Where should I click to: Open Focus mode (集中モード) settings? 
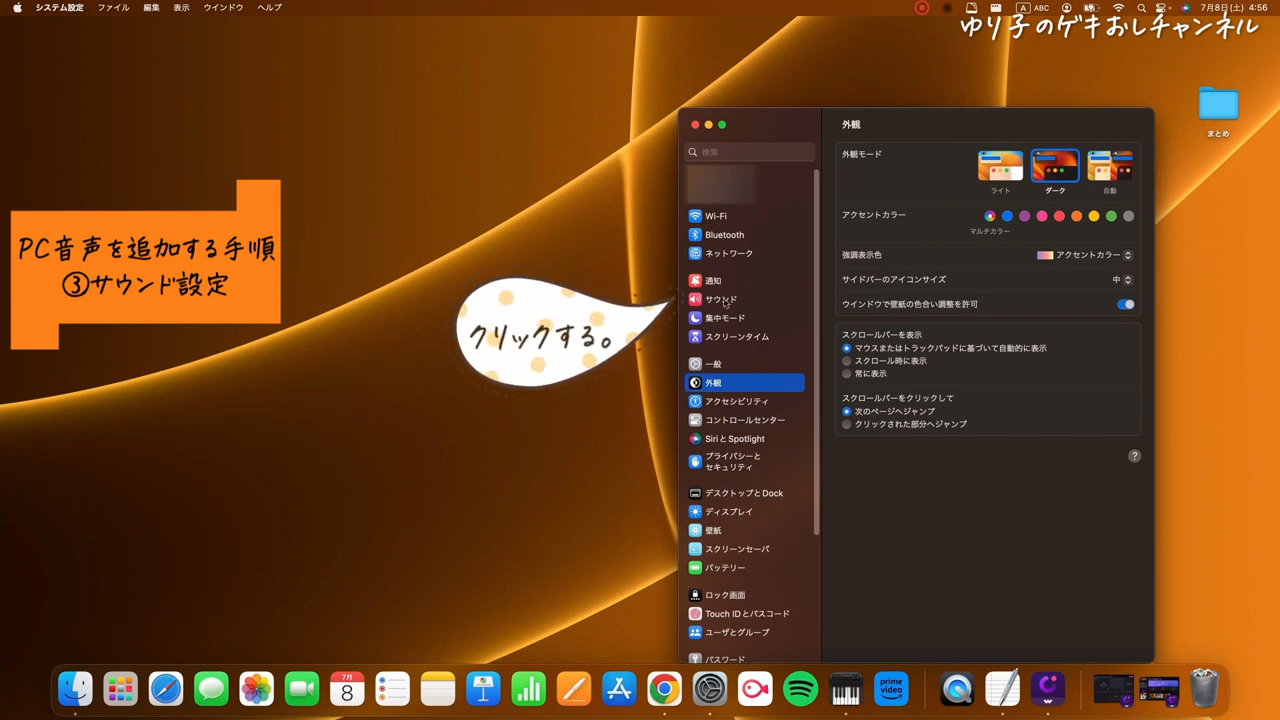724,318
